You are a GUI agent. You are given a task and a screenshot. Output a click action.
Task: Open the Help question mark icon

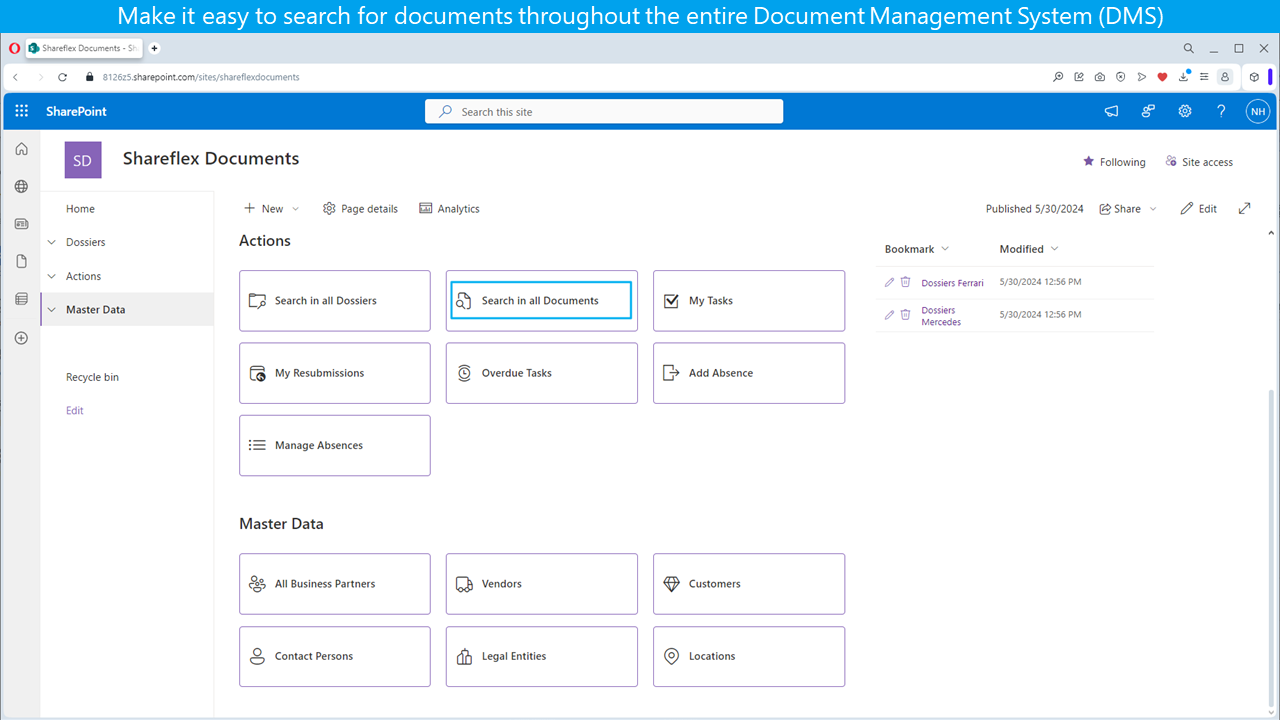(1221, 111)
